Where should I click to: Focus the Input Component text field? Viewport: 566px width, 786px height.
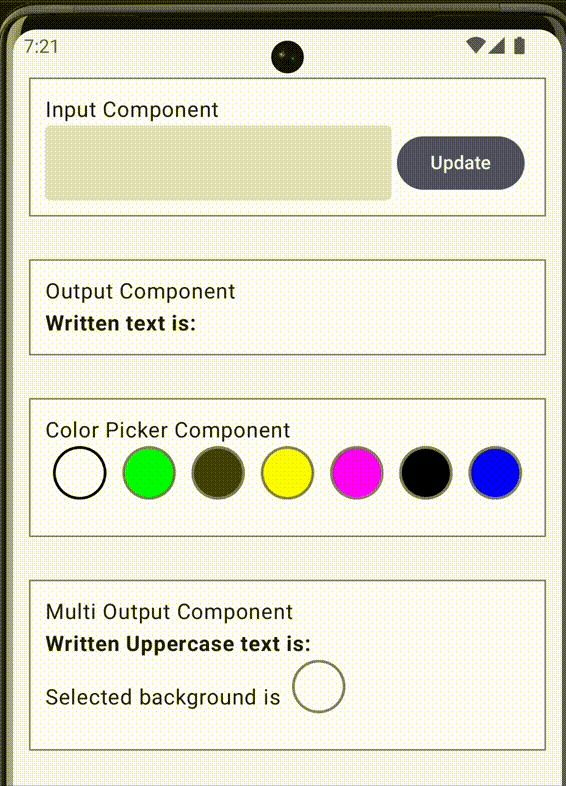tap(218, 163)
